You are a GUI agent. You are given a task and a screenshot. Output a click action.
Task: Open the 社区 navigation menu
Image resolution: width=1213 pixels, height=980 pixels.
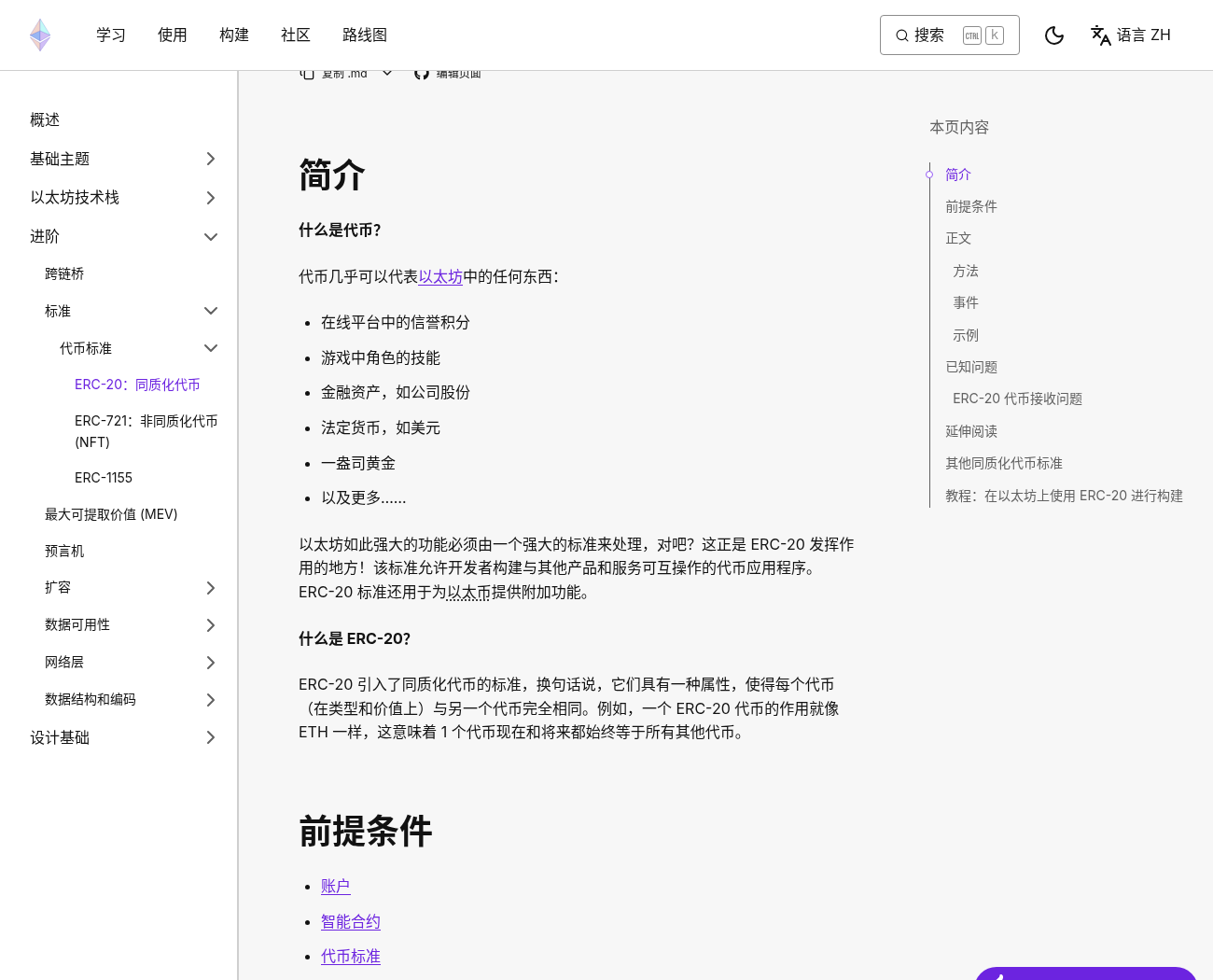point(296,35)
